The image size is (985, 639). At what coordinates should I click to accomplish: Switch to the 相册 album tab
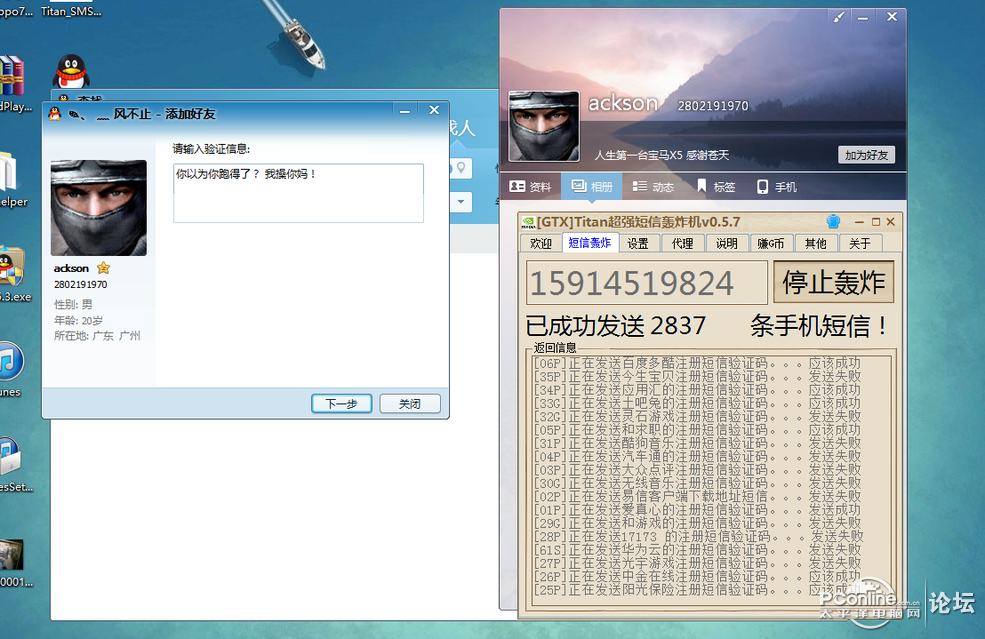[592, 187]
